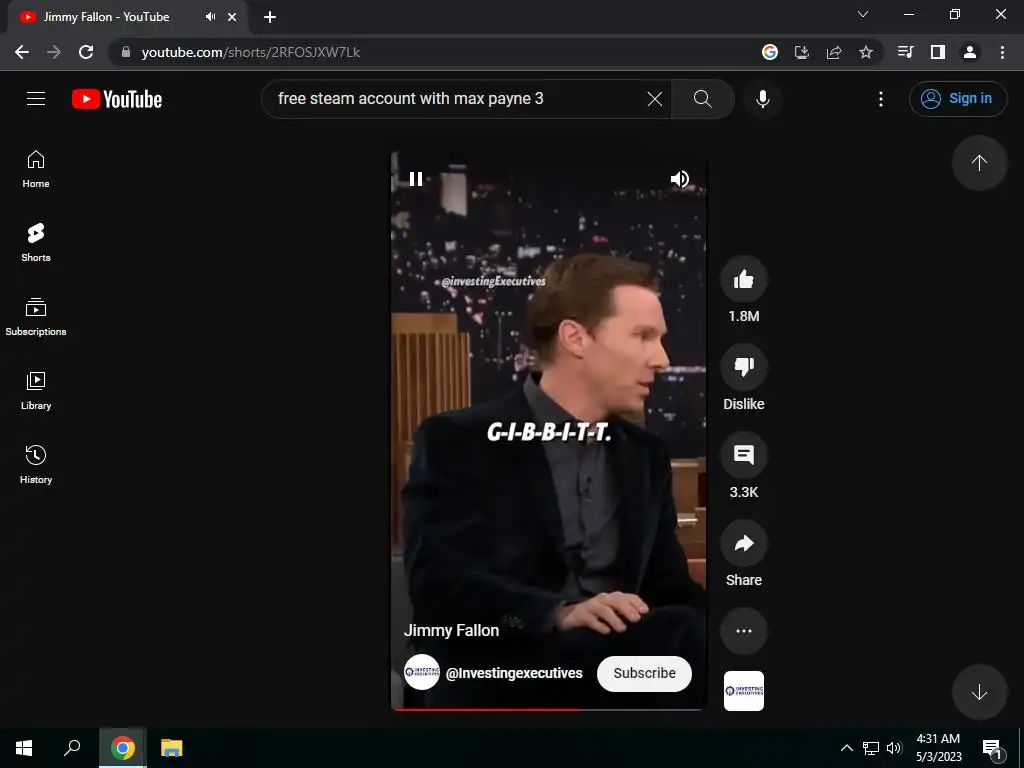The image size is (1024, 768).
Task: Go to previous Short with up arrow
Action: pos(979,163)
